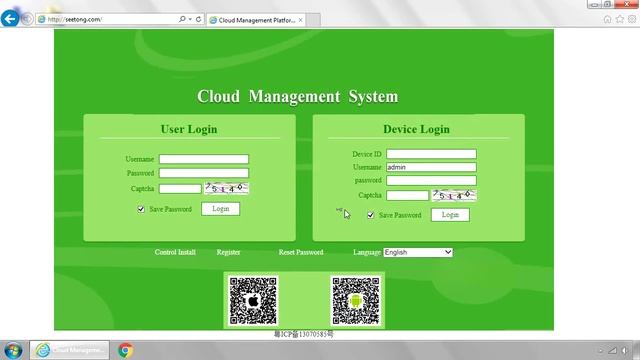Toggle User Login Save Password checkbox
The width and height of the screenshot is (640, 360).
tap(141, 209)
